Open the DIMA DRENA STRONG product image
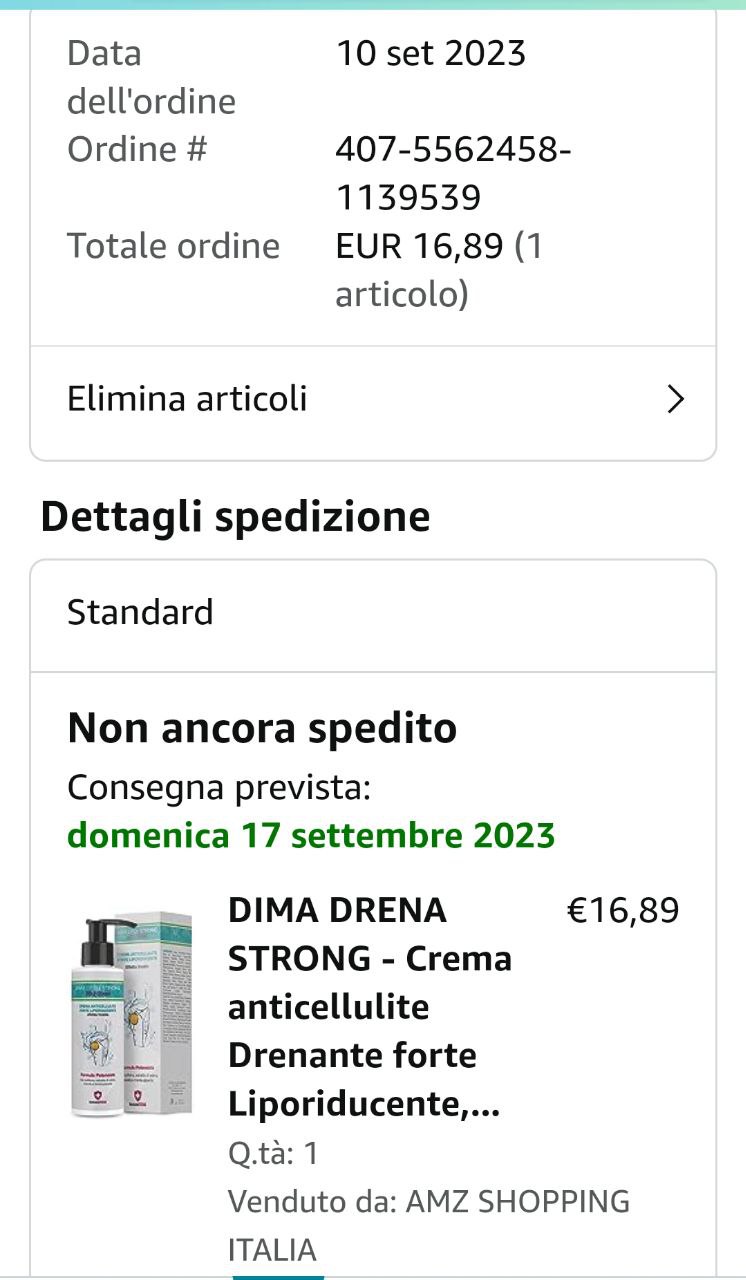The width and height of the screenshot is (746, 1280). tap(131, 1014)
